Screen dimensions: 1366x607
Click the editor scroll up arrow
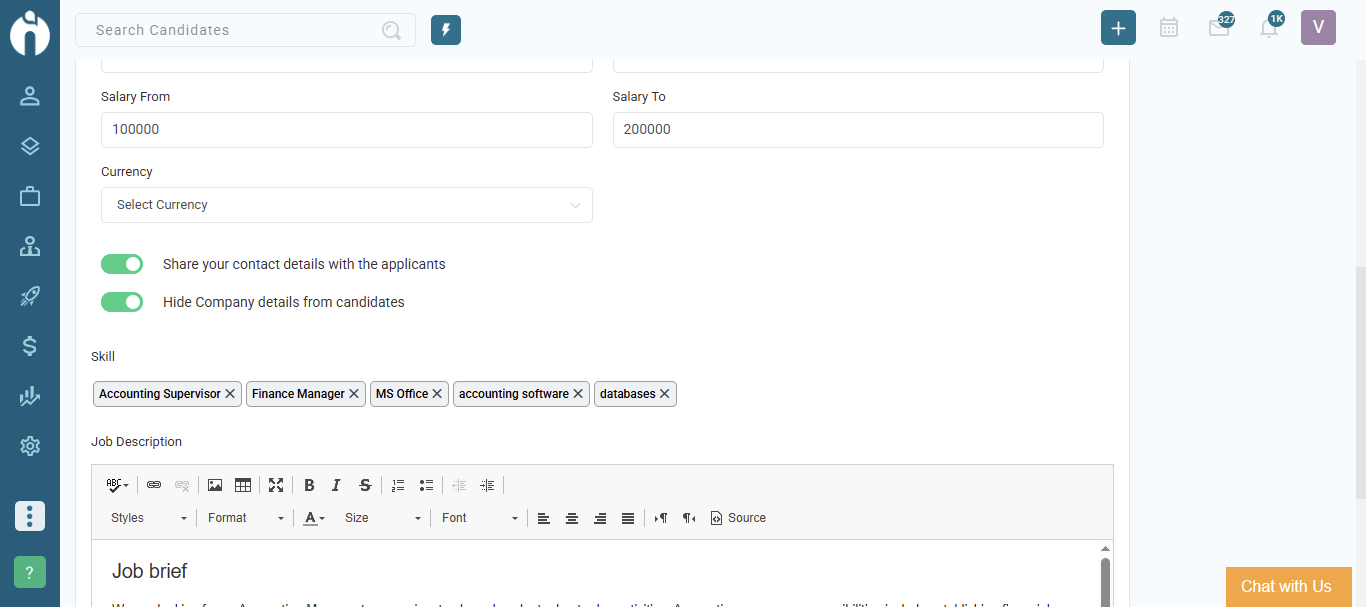coord(1105,549)
